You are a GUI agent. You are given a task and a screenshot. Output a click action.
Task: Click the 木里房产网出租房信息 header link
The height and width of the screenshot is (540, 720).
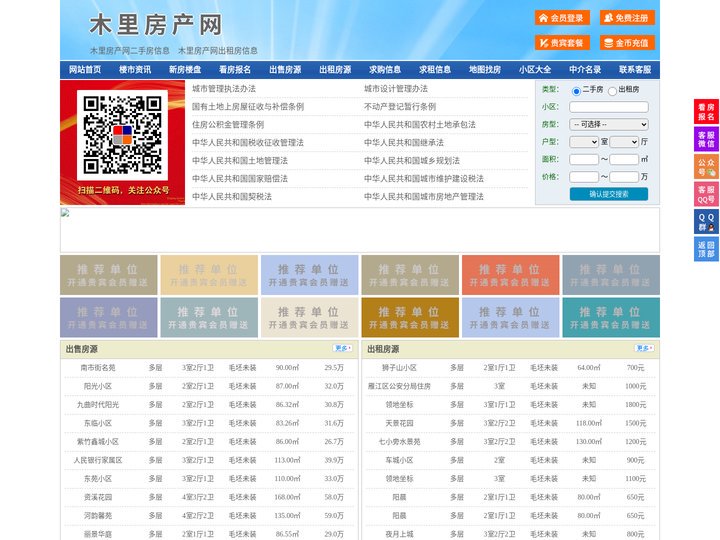218,51
